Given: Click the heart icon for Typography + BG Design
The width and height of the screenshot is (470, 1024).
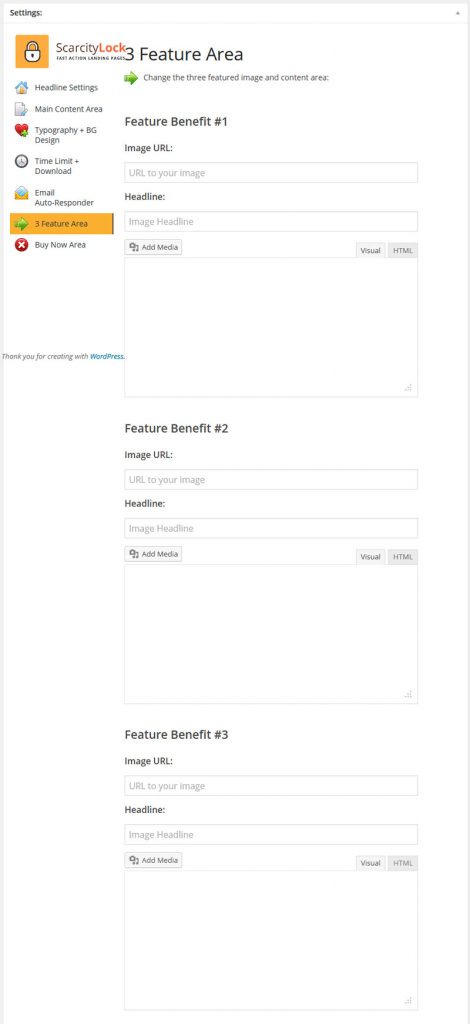Looking at the screenshot, I should click(22, 131).
